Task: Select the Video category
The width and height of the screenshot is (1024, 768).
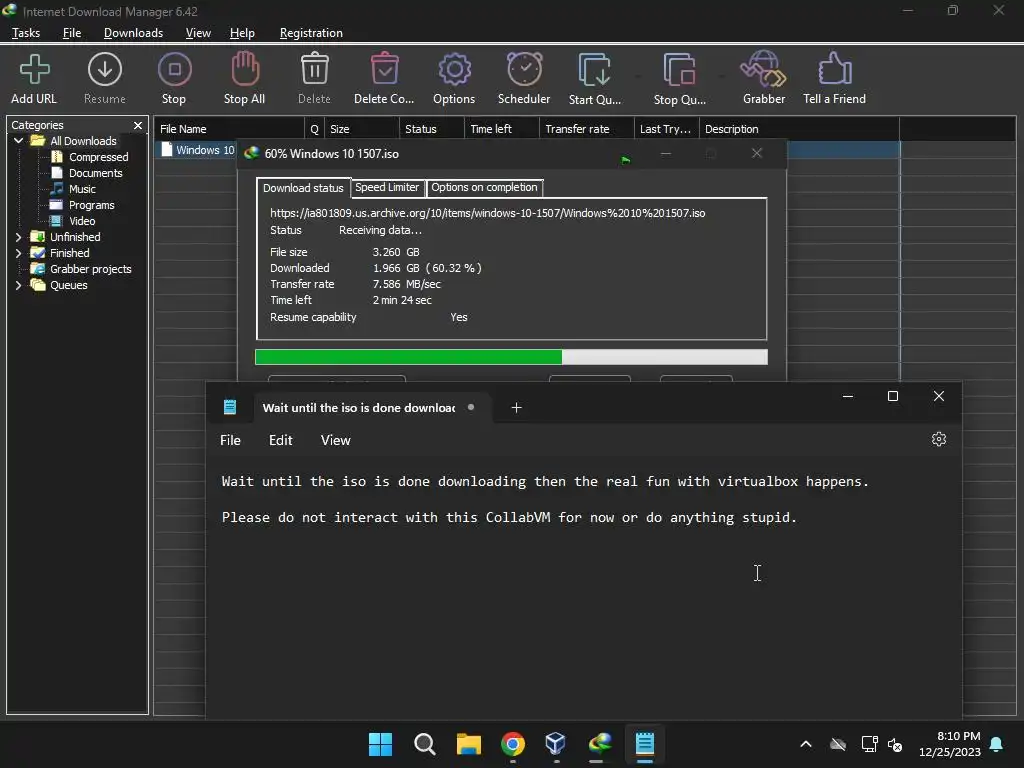Action: click(82, 221)
